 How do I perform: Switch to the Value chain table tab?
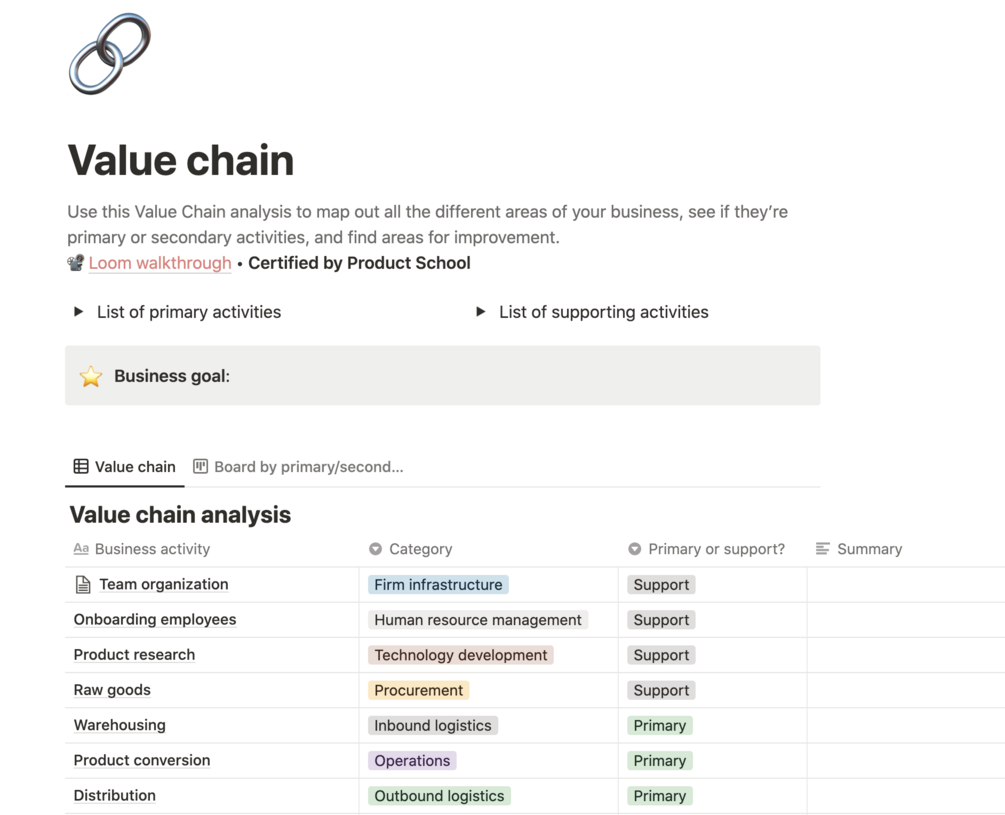[x=134, y=467]
